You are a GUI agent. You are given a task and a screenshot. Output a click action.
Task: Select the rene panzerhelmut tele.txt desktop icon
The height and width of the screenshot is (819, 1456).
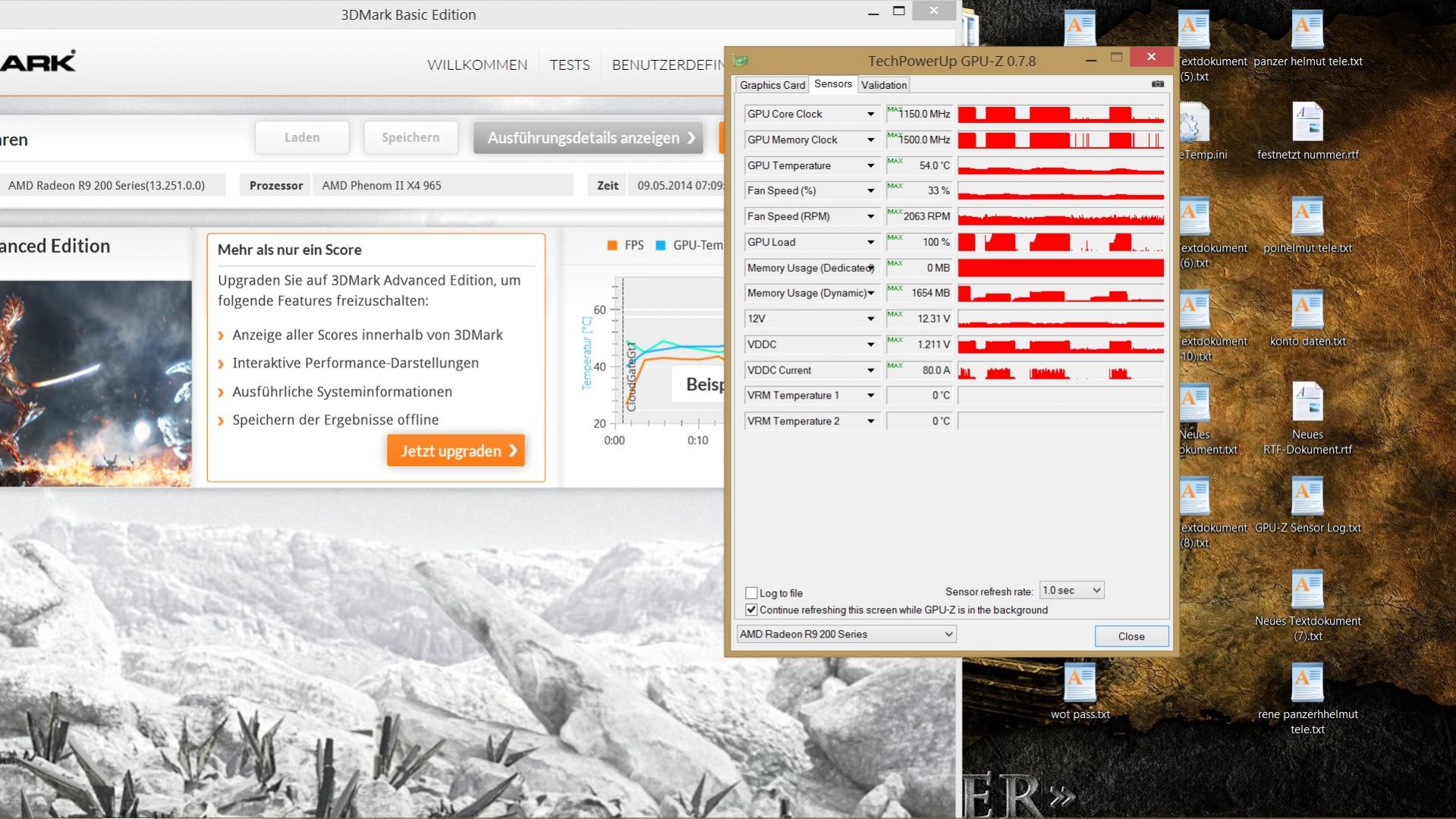pyautogui.click(x=1307, y=700)
